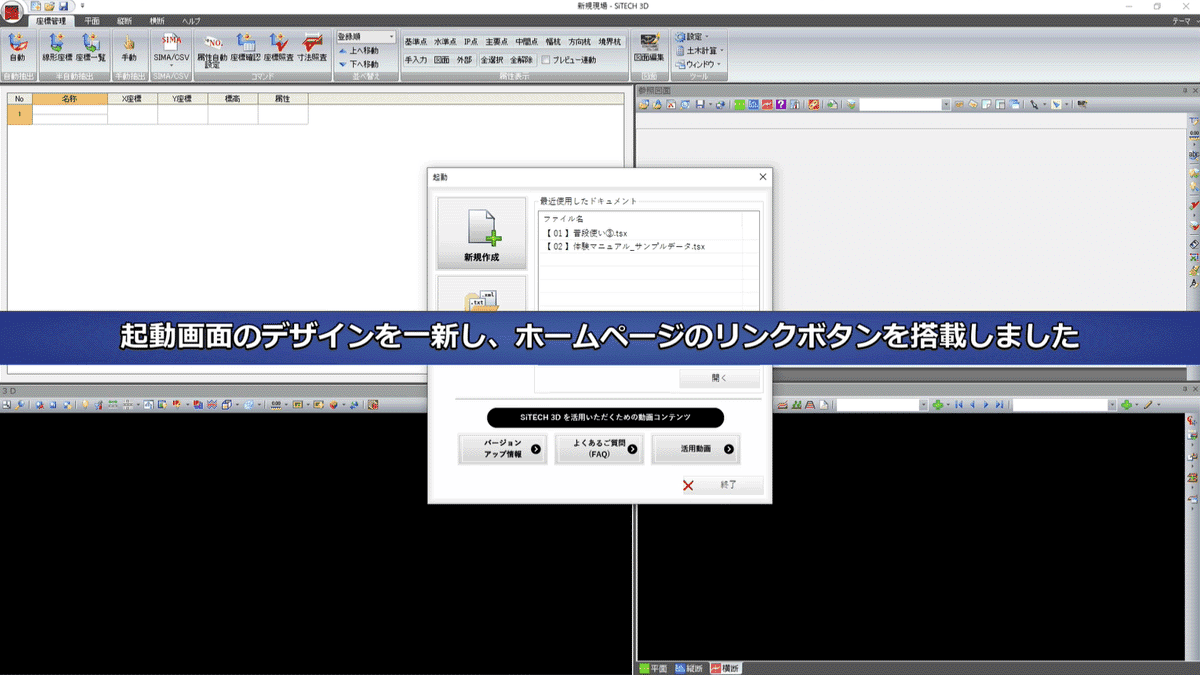Click the green plus icon in cross-section toolbar
The height and width of the screenshot is (675, 1200).
937,405
